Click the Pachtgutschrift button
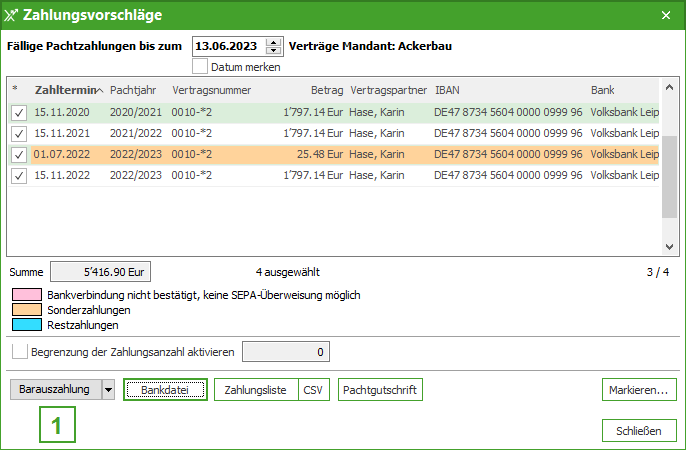686x450 pixels. click(x=380, y=389)
